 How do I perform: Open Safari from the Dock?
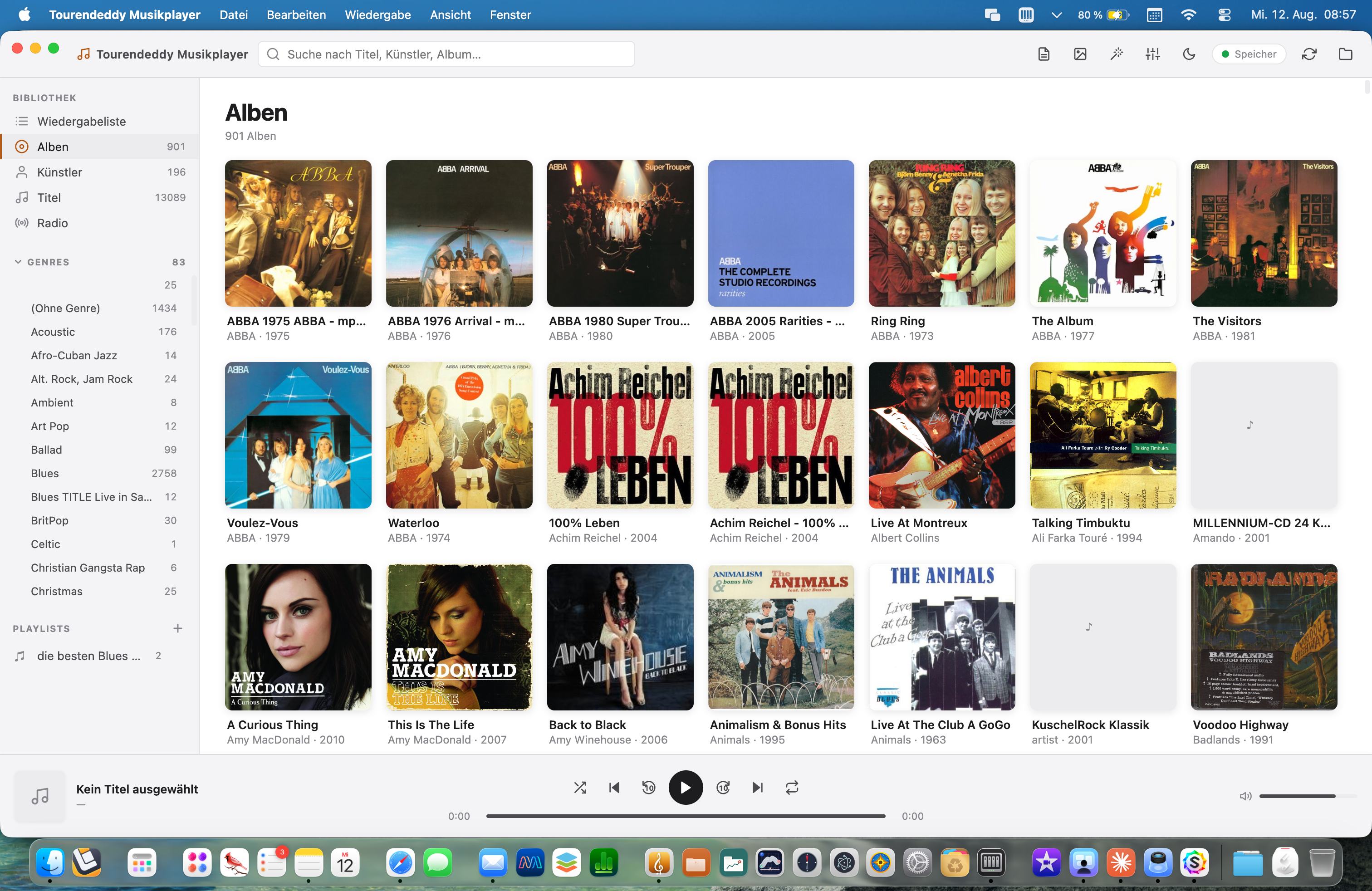click(x=400, y=863)
